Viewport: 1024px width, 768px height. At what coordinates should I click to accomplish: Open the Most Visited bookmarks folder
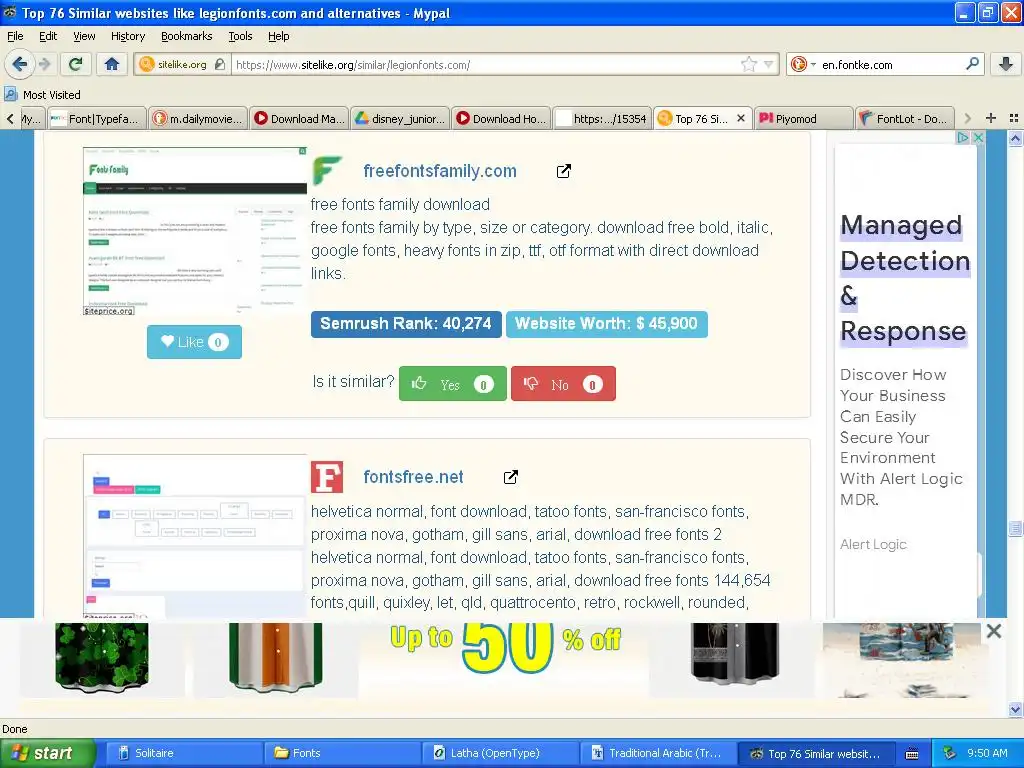coord(43,95)
